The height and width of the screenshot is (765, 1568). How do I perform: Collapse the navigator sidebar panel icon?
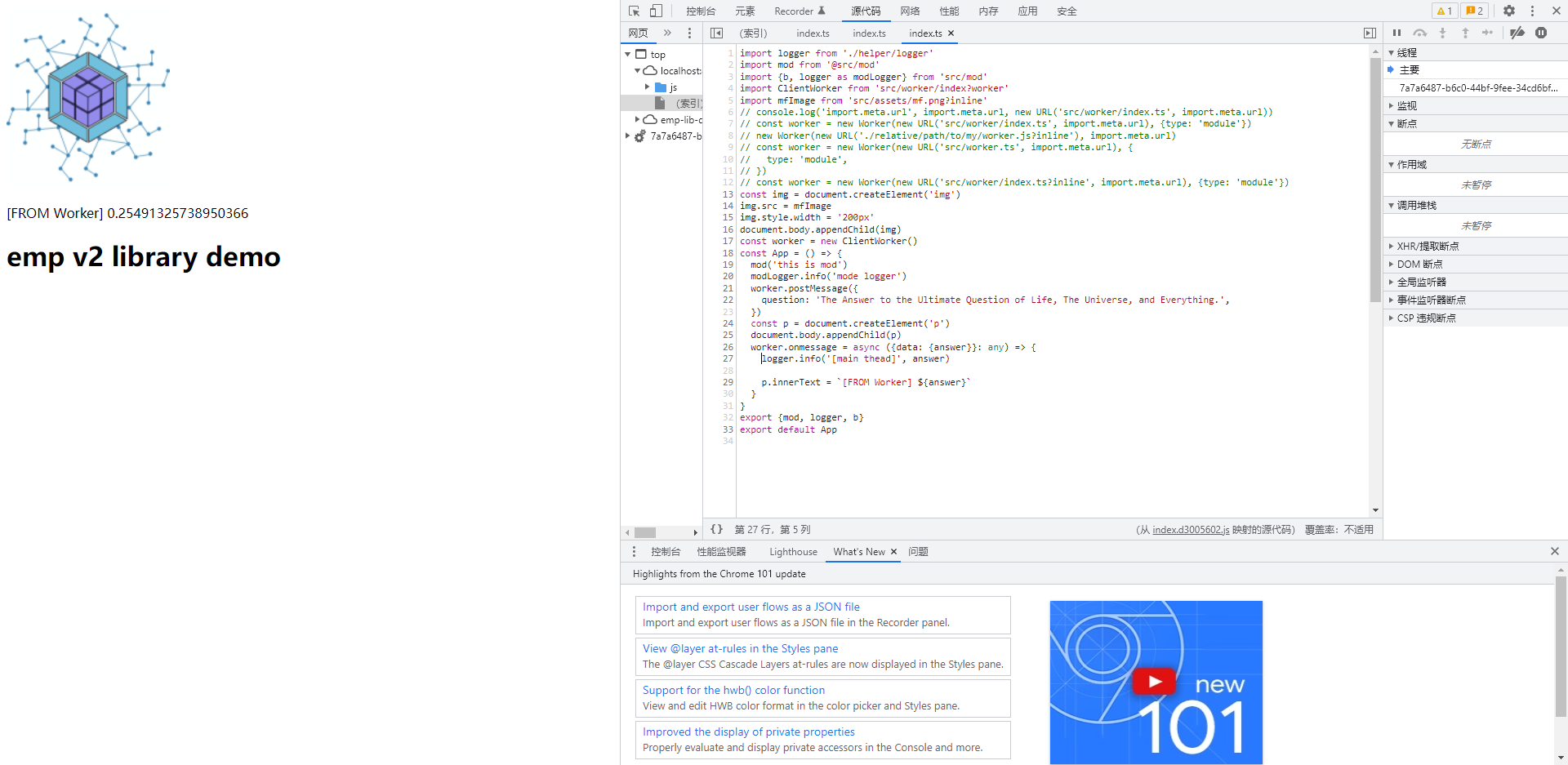click(716, 33)
